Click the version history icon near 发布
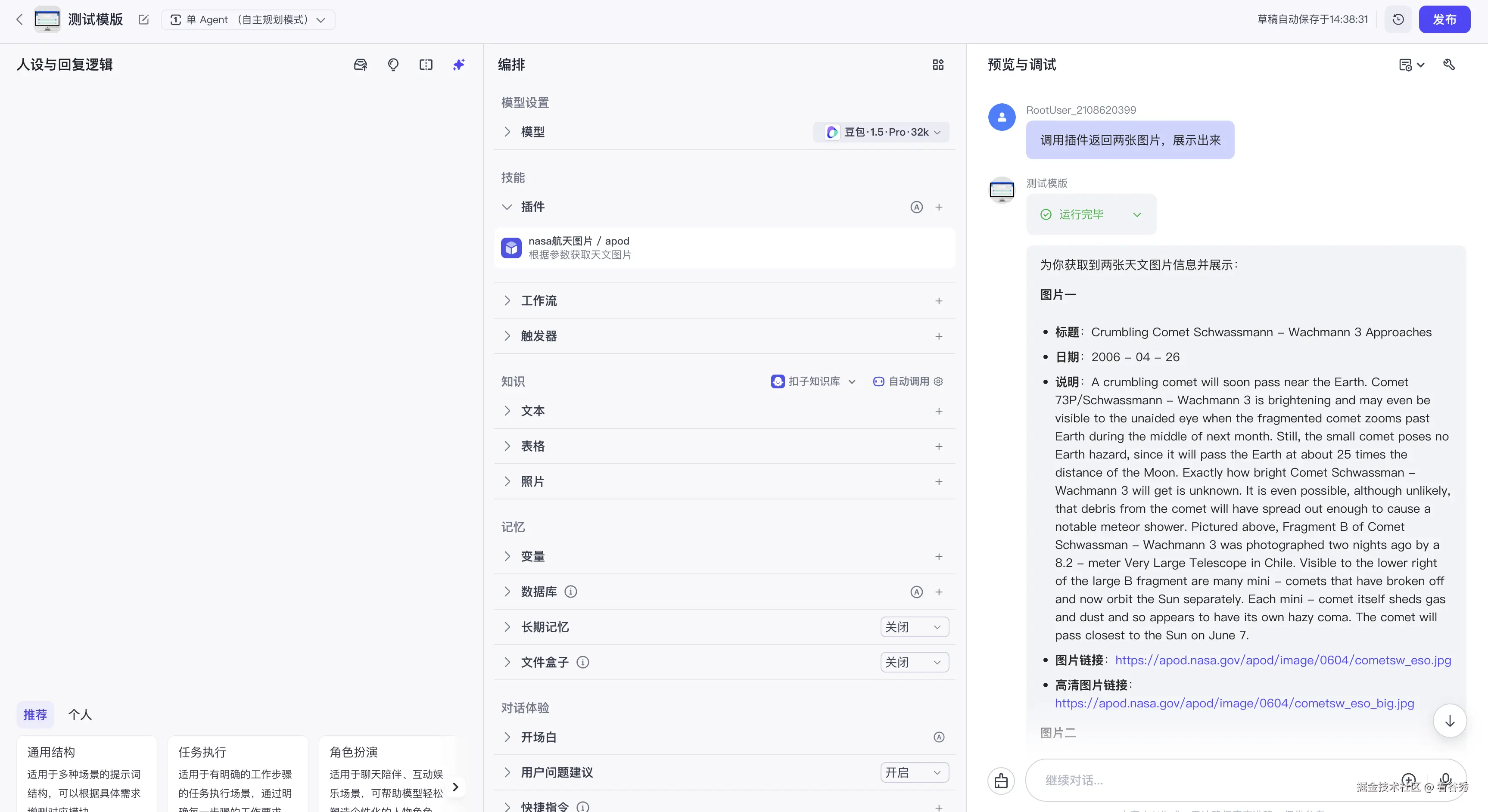The height and width of the screenshot is (812, 1488). point(1398,19)
